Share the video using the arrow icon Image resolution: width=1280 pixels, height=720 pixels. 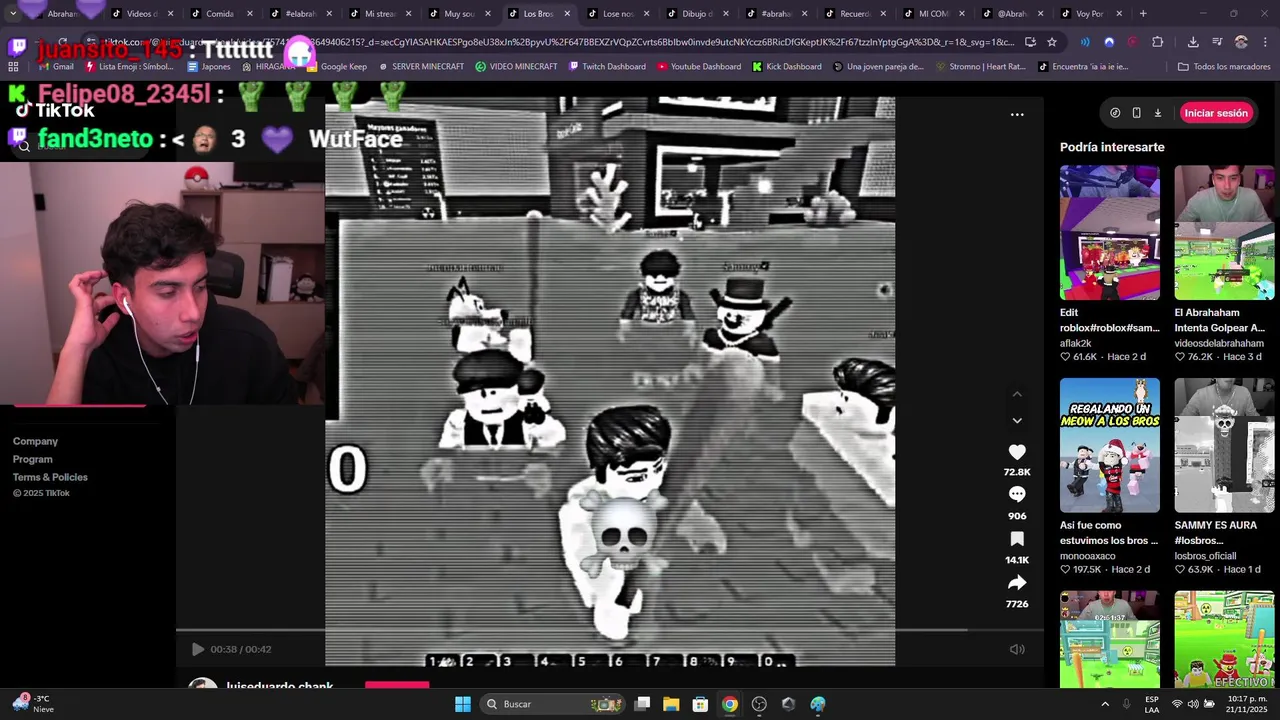point(1017,583)
